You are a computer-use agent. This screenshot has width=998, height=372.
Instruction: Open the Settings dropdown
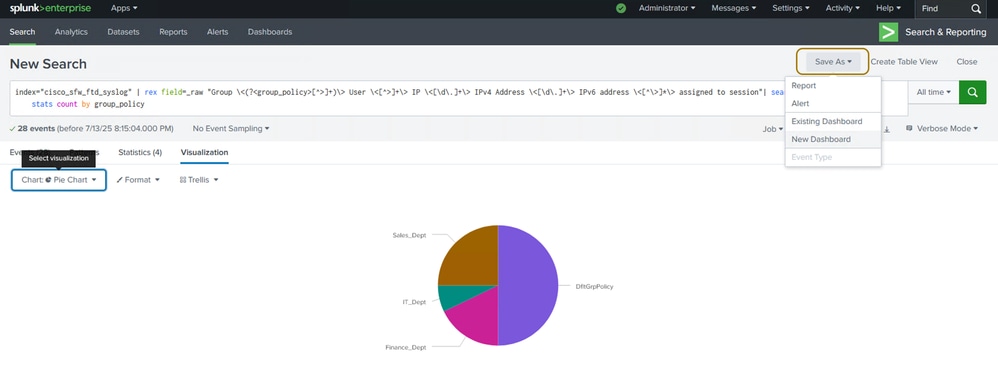(x=791, y=8)
